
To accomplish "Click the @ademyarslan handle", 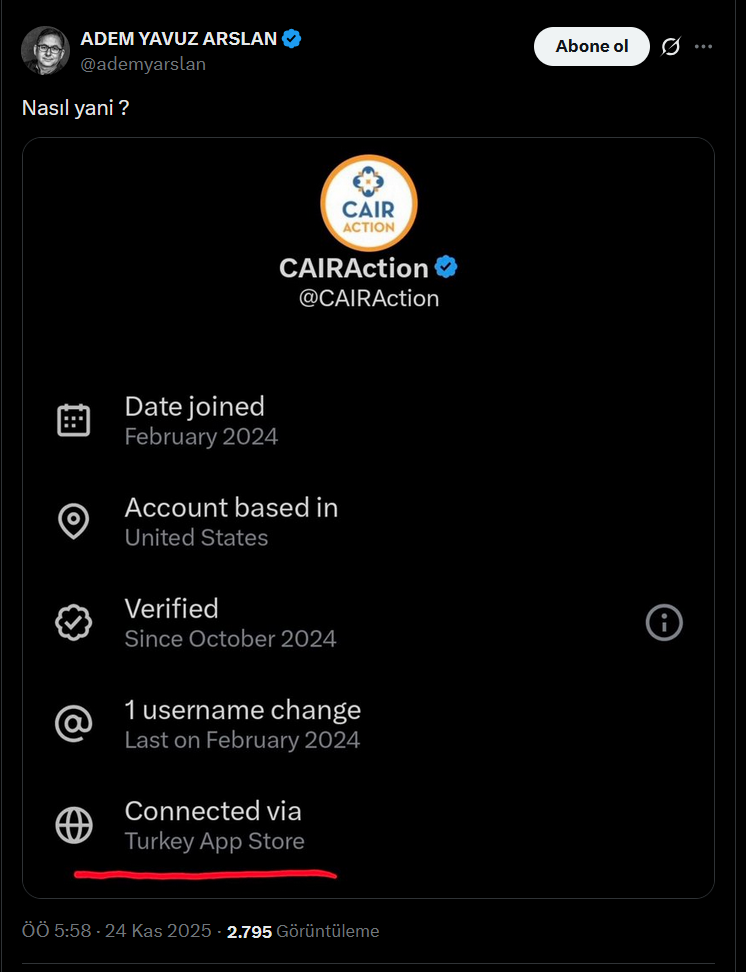I will tap(142, 63).
